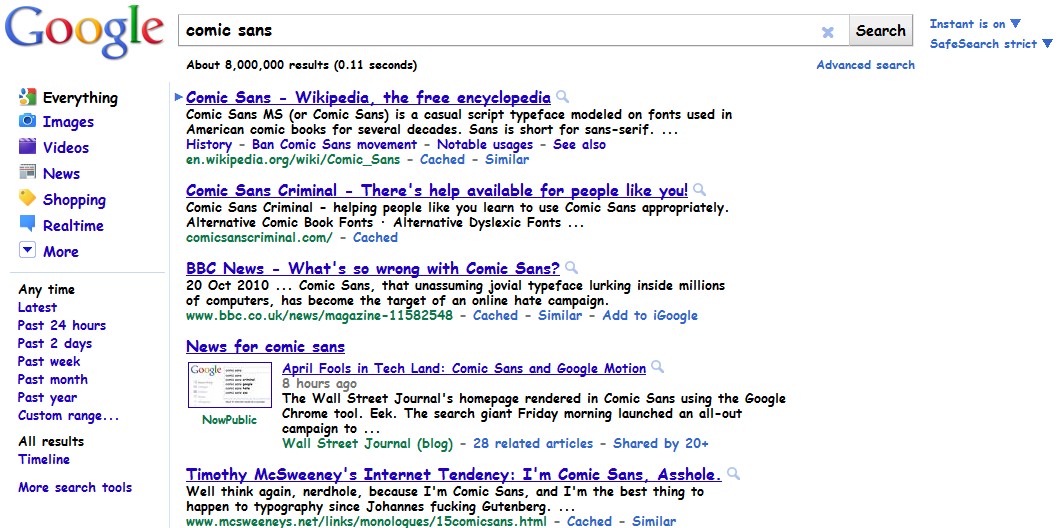Screen dimensions: 1061x528
Task: Open Shopping via the tag icon
Action: 27,199
